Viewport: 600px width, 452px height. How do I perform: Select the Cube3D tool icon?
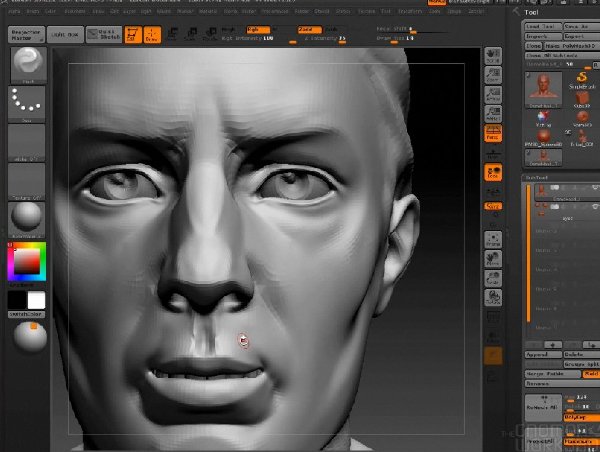pos(582,100)
